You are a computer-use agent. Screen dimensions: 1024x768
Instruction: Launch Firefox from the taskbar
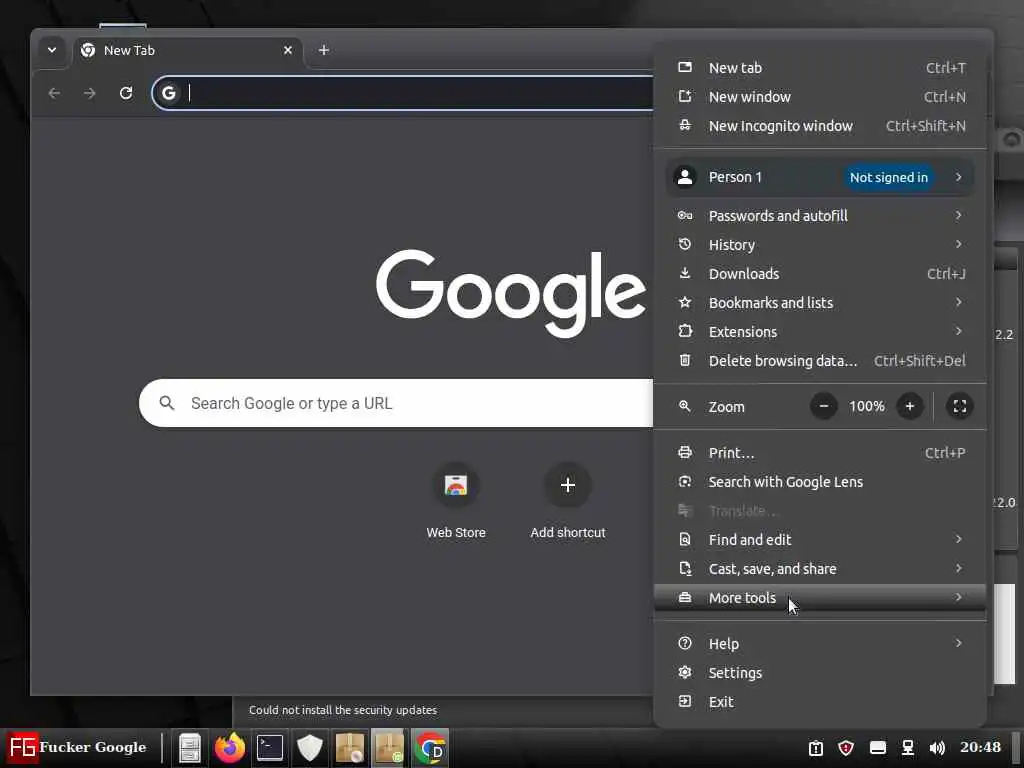click(230, 748)
